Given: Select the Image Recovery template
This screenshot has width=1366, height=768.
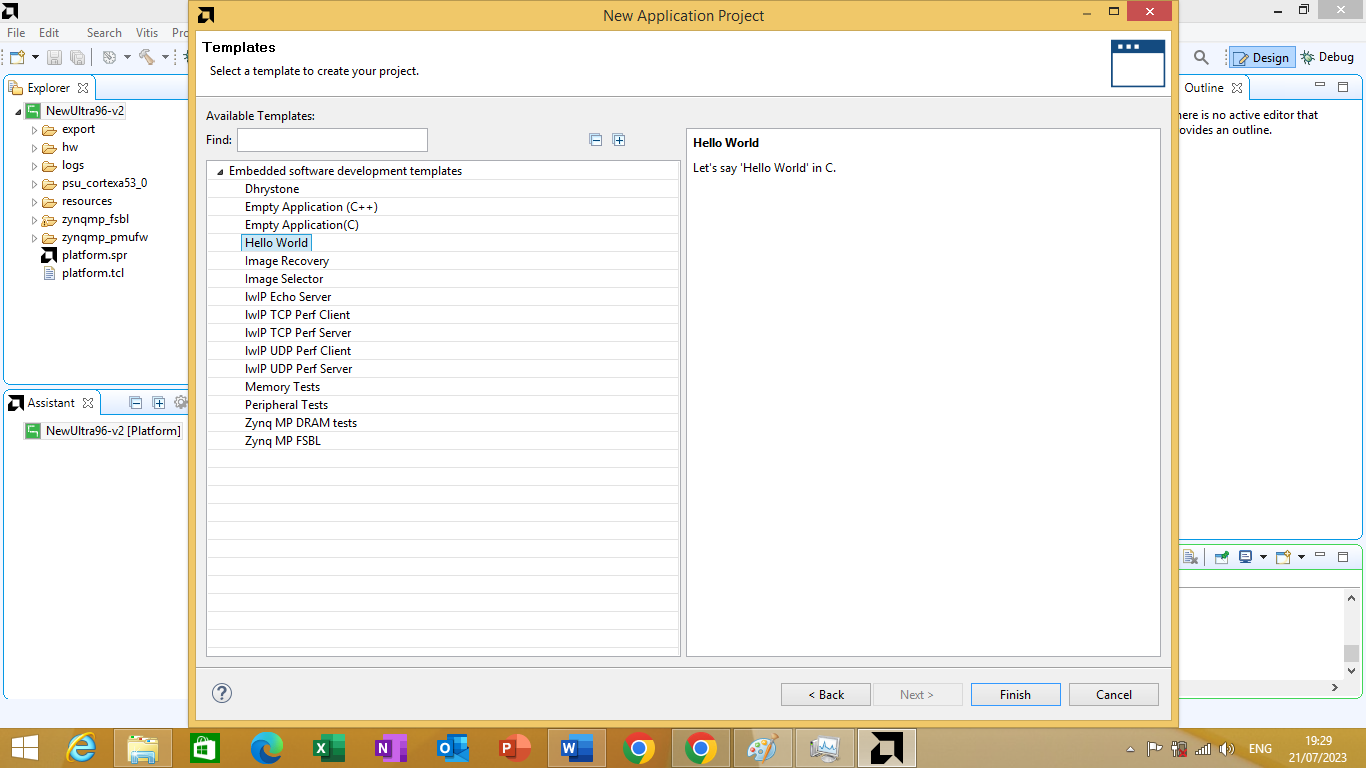Looking at the screenshot, I should click(x=286, y=261).
